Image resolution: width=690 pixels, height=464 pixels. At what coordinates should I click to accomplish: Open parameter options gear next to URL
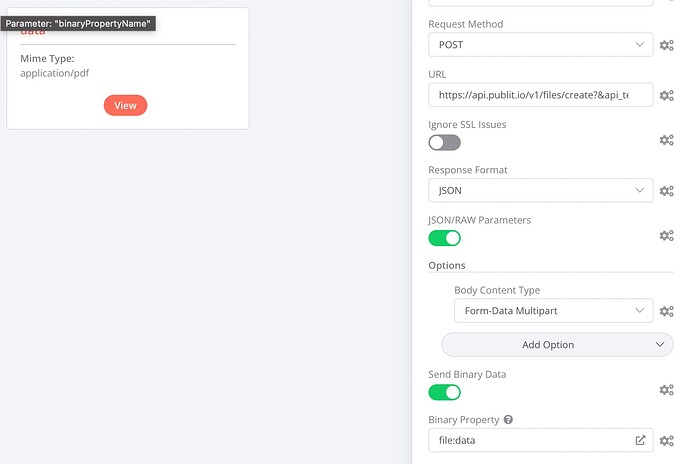click(666, 95)
